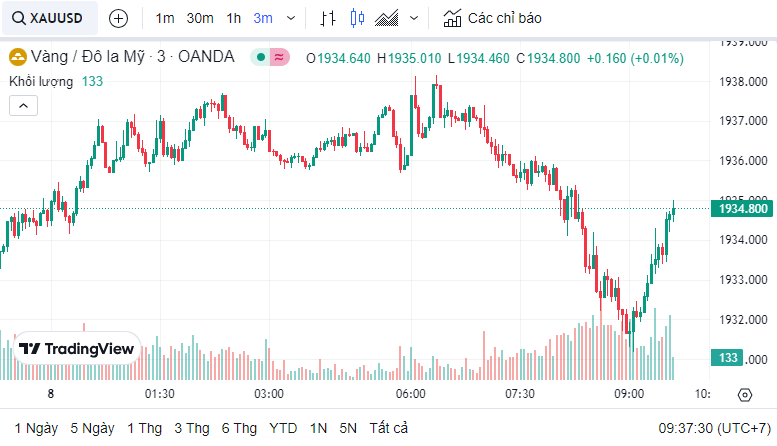777x446 pixels.
Task: Click the gold symbol icon in legend
Action: point(17,57)
